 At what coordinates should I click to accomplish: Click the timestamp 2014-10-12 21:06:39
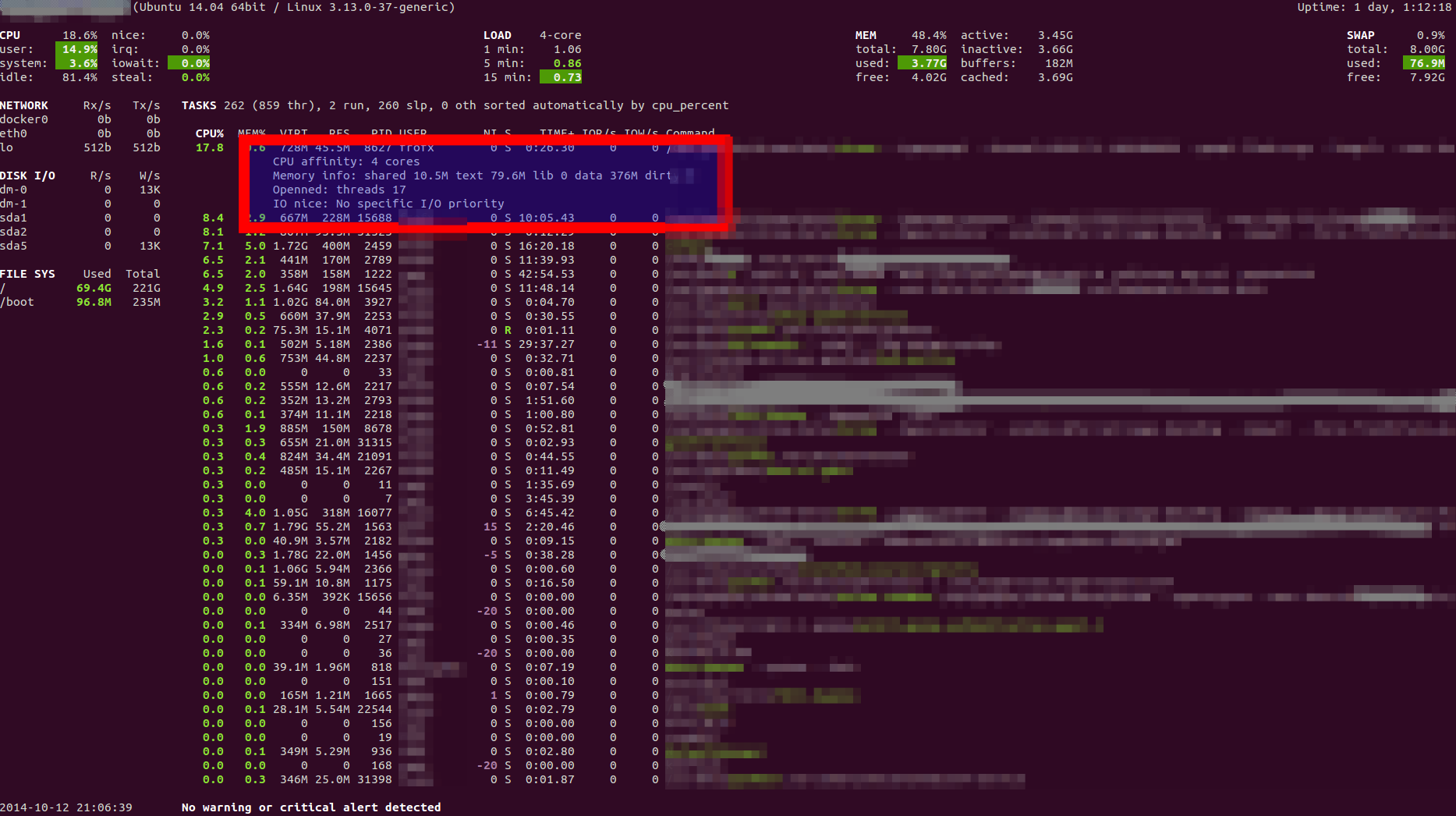[x=66, y=807]
